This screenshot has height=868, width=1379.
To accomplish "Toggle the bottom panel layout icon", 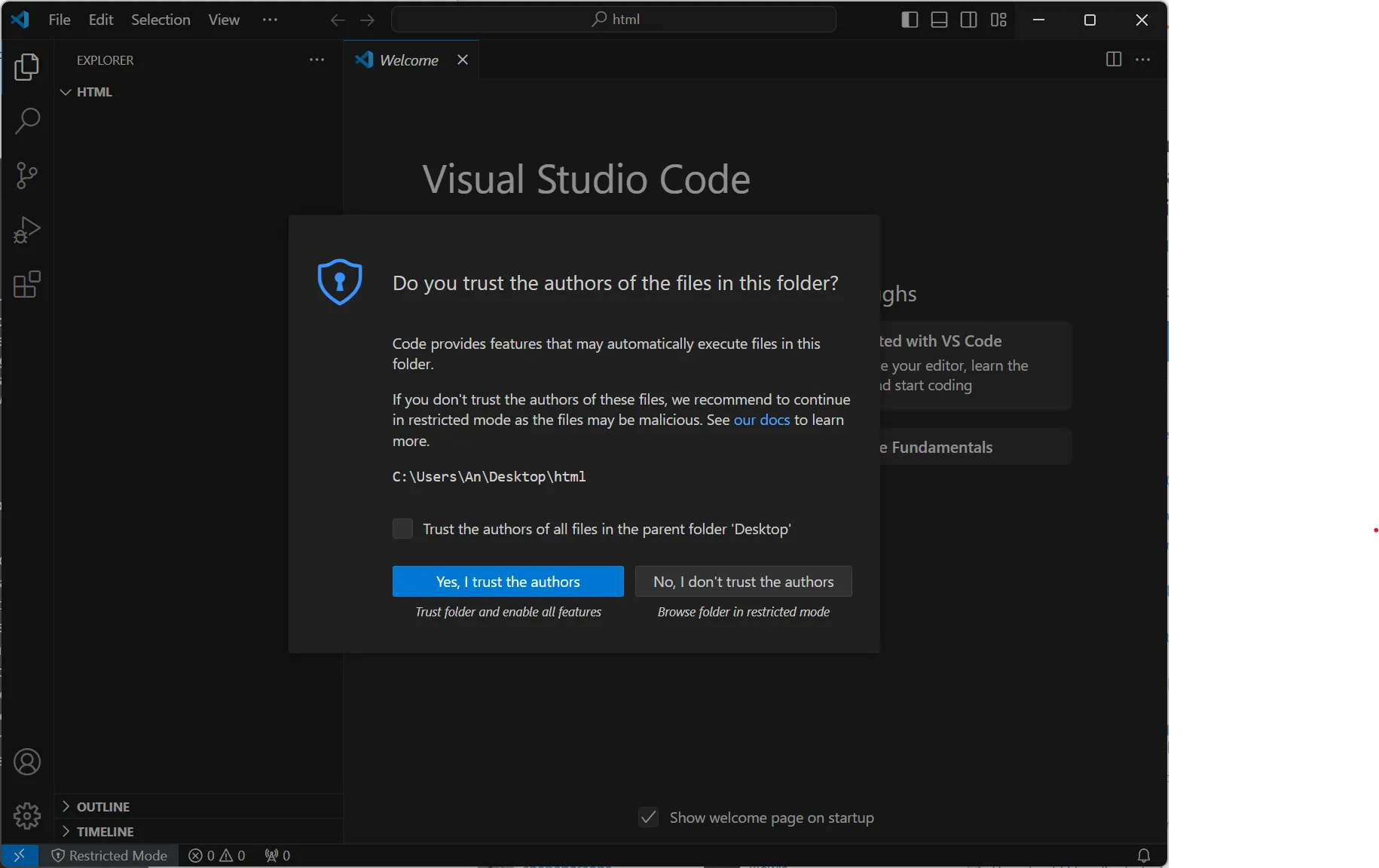I will coord(939,20).
